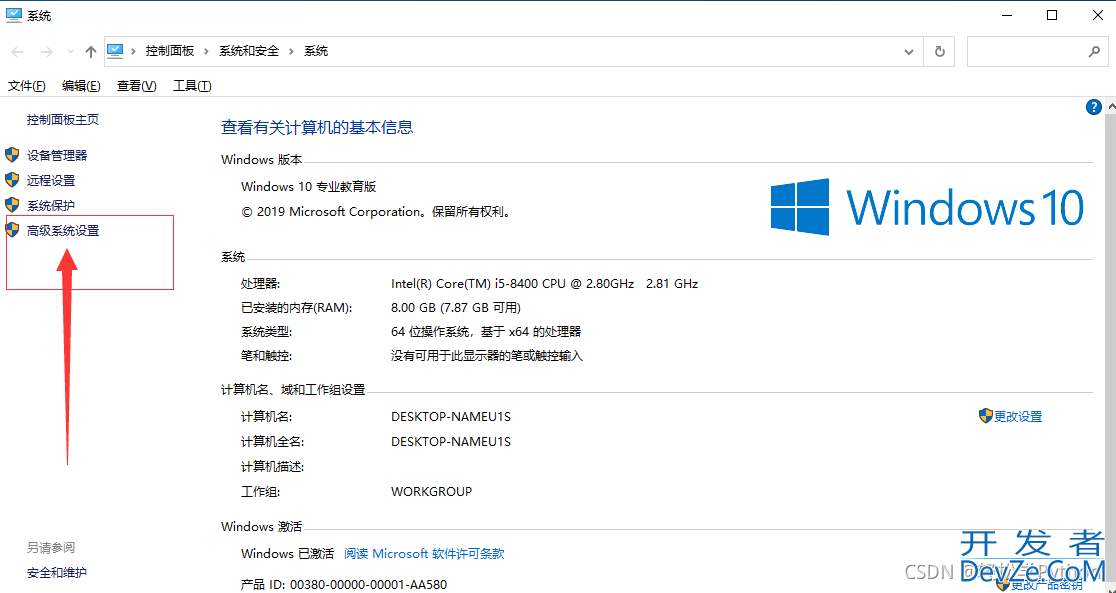Image resolution: width=1116 pixels, height=593 pixels.
Task: Select the computer name DESKTOP-NAMEU1S text
Action: pyautogui.click(x=451, y=416)
